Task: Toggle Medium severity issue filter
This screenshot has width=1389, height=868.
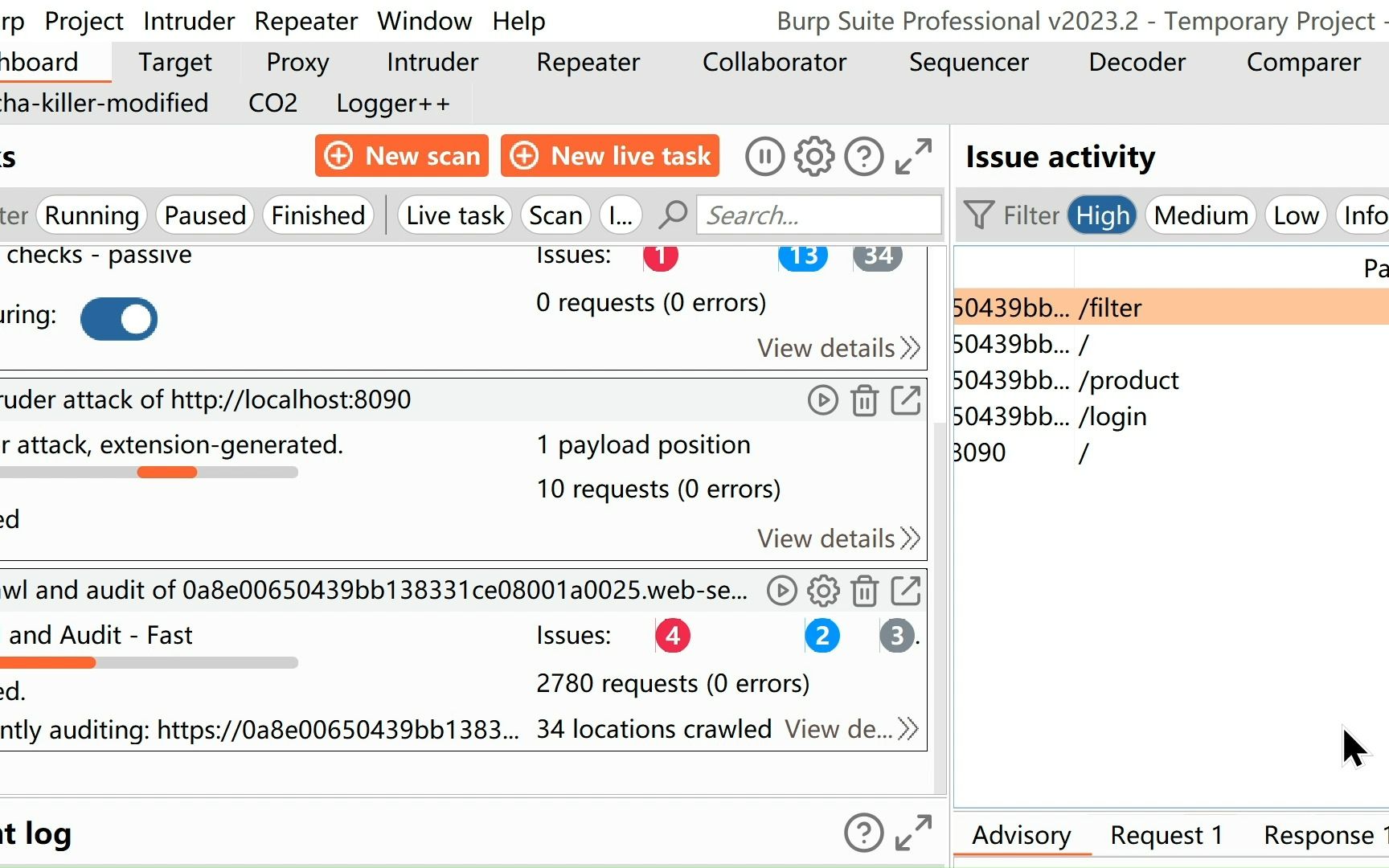Action: pos(1201,215)
